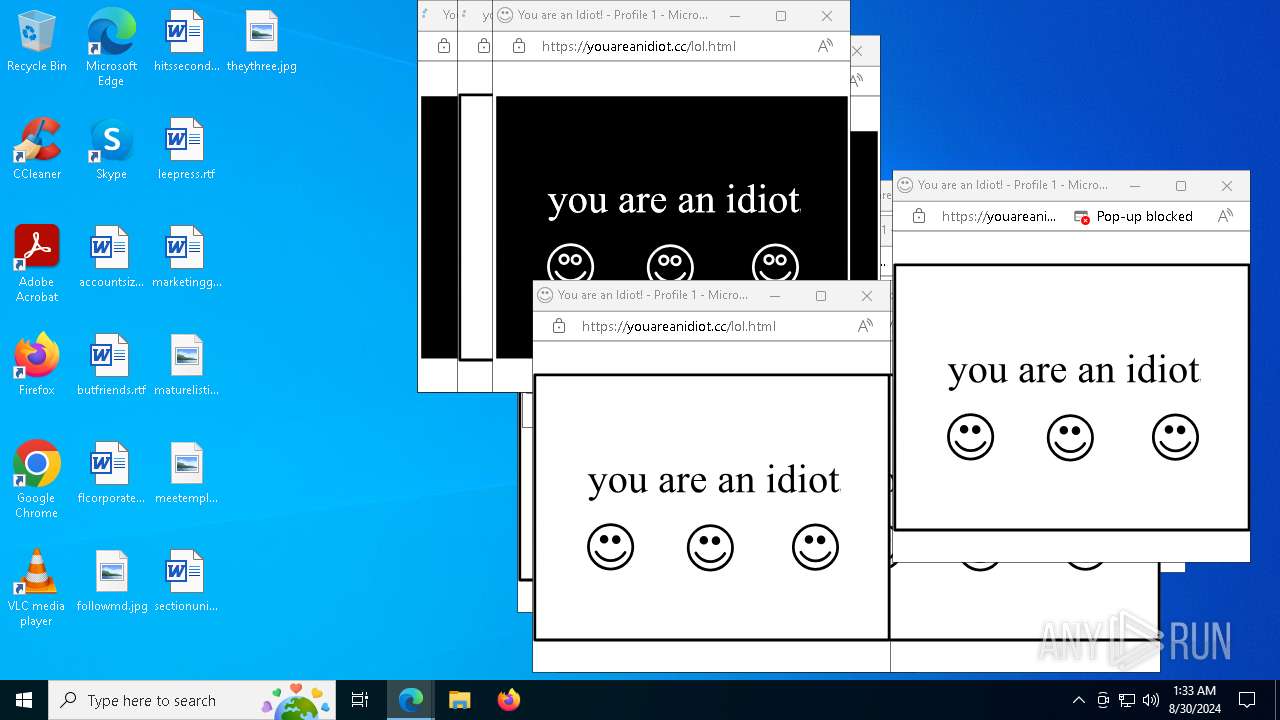
Task: Switch to Edge from the taskbar
Action: point(411,700)
